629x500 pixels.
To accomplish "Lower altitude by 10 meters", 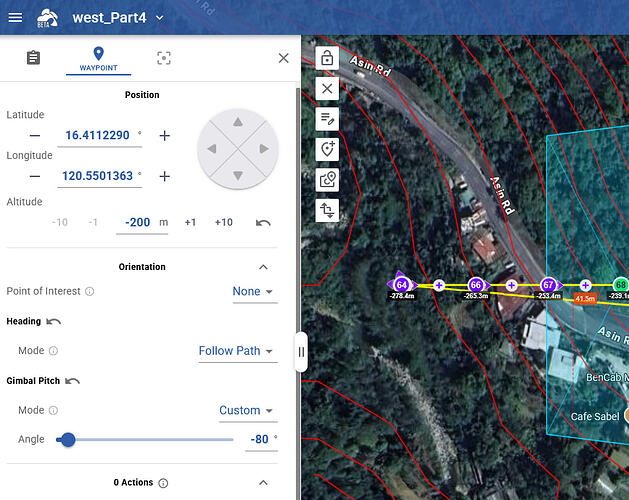I will [60, 222].
